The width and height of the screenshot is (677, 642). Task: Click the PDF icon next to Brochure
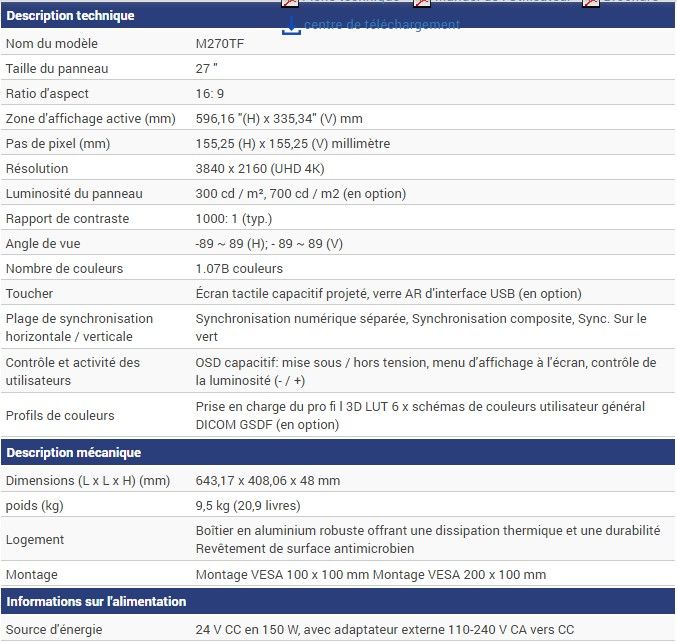tap(591, 3)
